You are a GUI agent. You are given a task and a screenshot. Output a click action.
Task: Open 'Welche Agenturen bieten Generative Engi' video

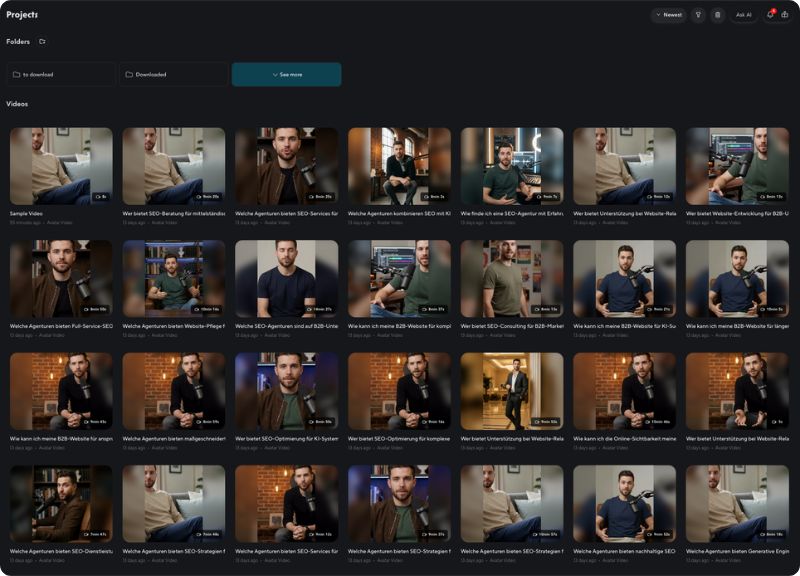pos(736,504)
